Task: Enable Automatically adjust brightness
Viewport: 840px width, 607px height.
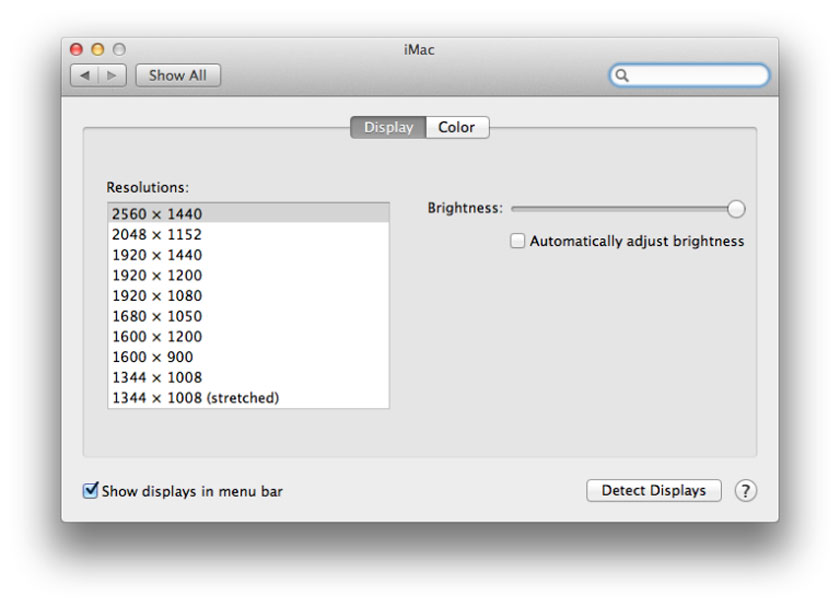Action: (518, 241)
